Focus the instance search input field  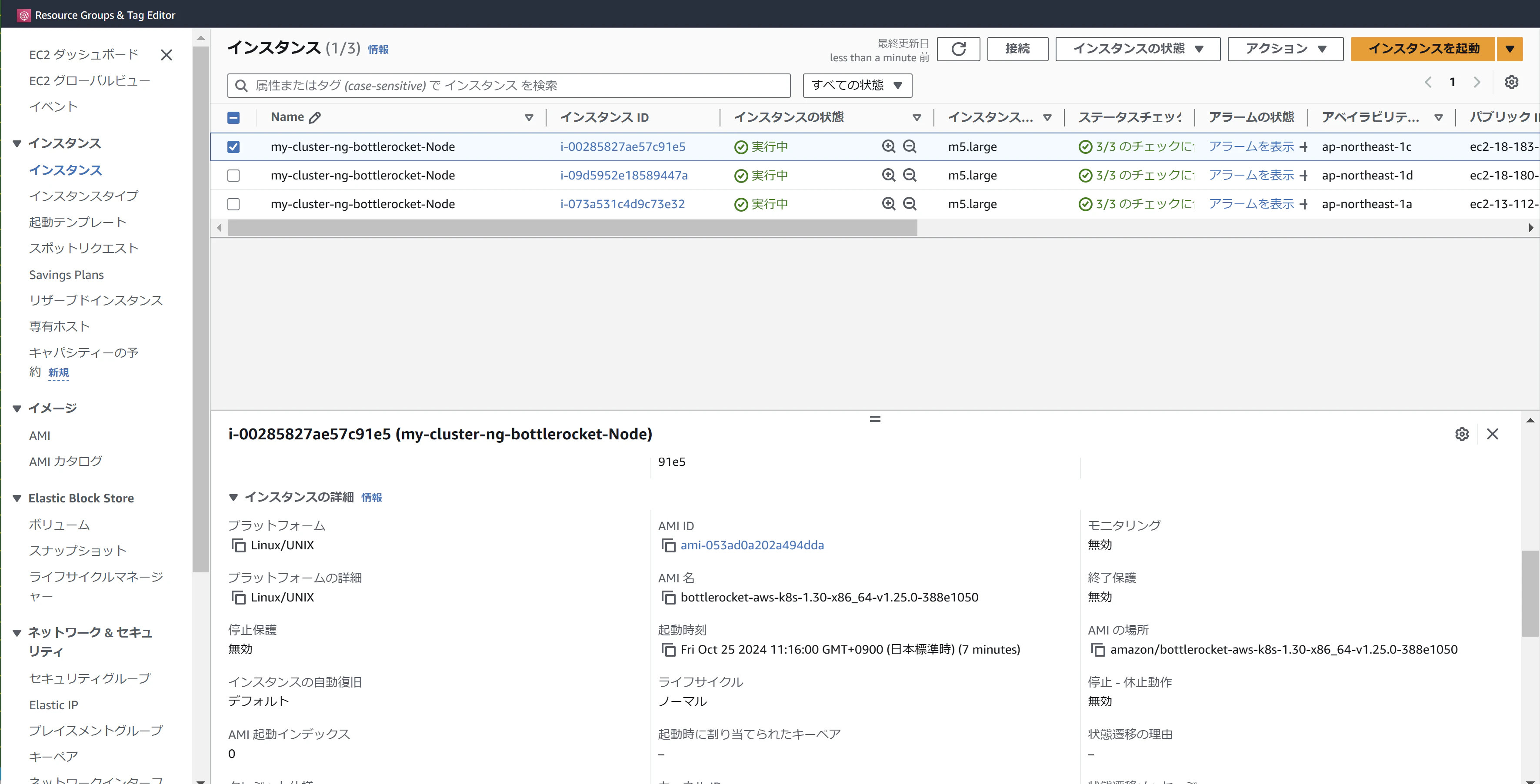(x=509, y=86)
